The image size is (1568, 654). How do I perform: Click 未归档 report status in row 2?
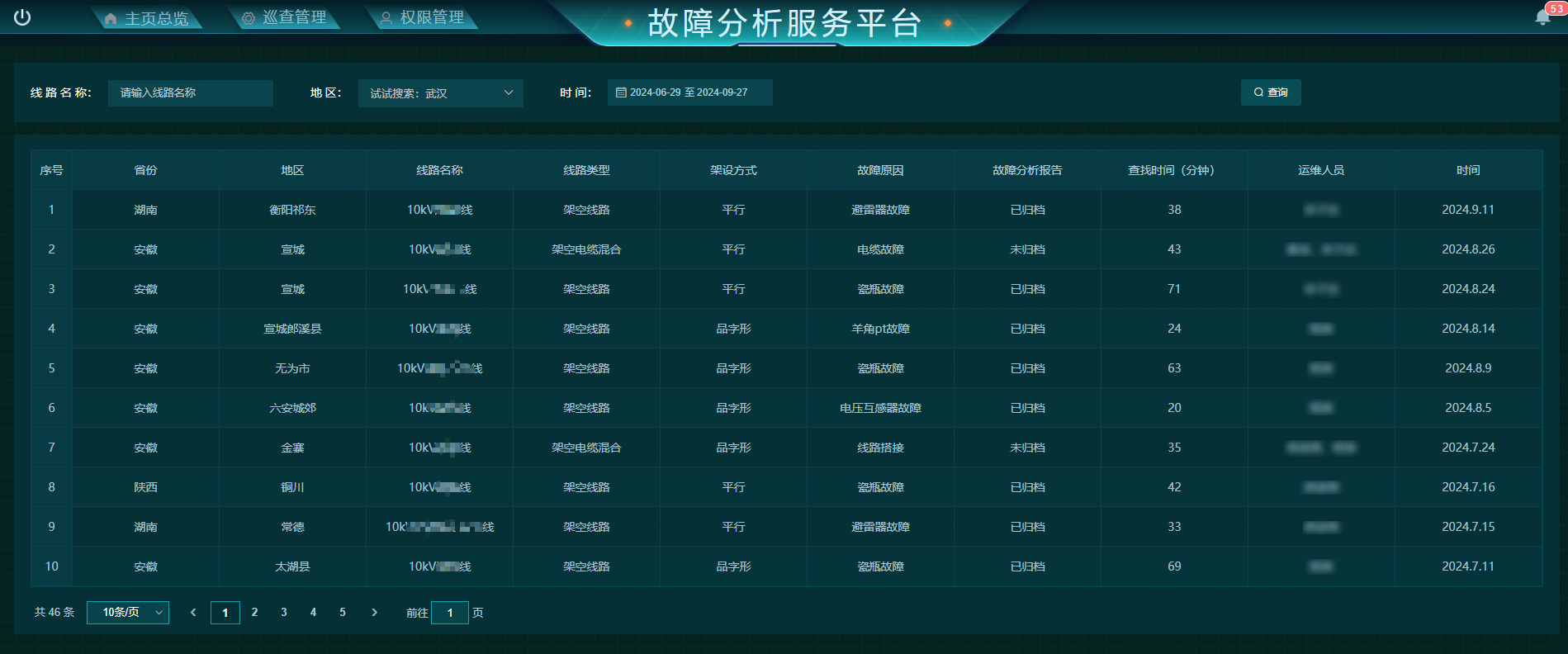click(x=1027, y=249)
